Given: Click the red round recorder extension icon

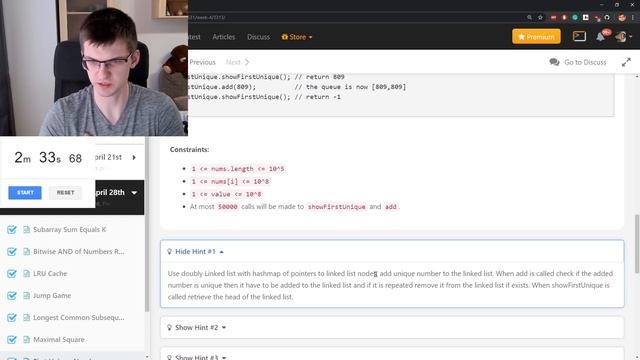Looking at the screenshot, I should tap(564, 18).
